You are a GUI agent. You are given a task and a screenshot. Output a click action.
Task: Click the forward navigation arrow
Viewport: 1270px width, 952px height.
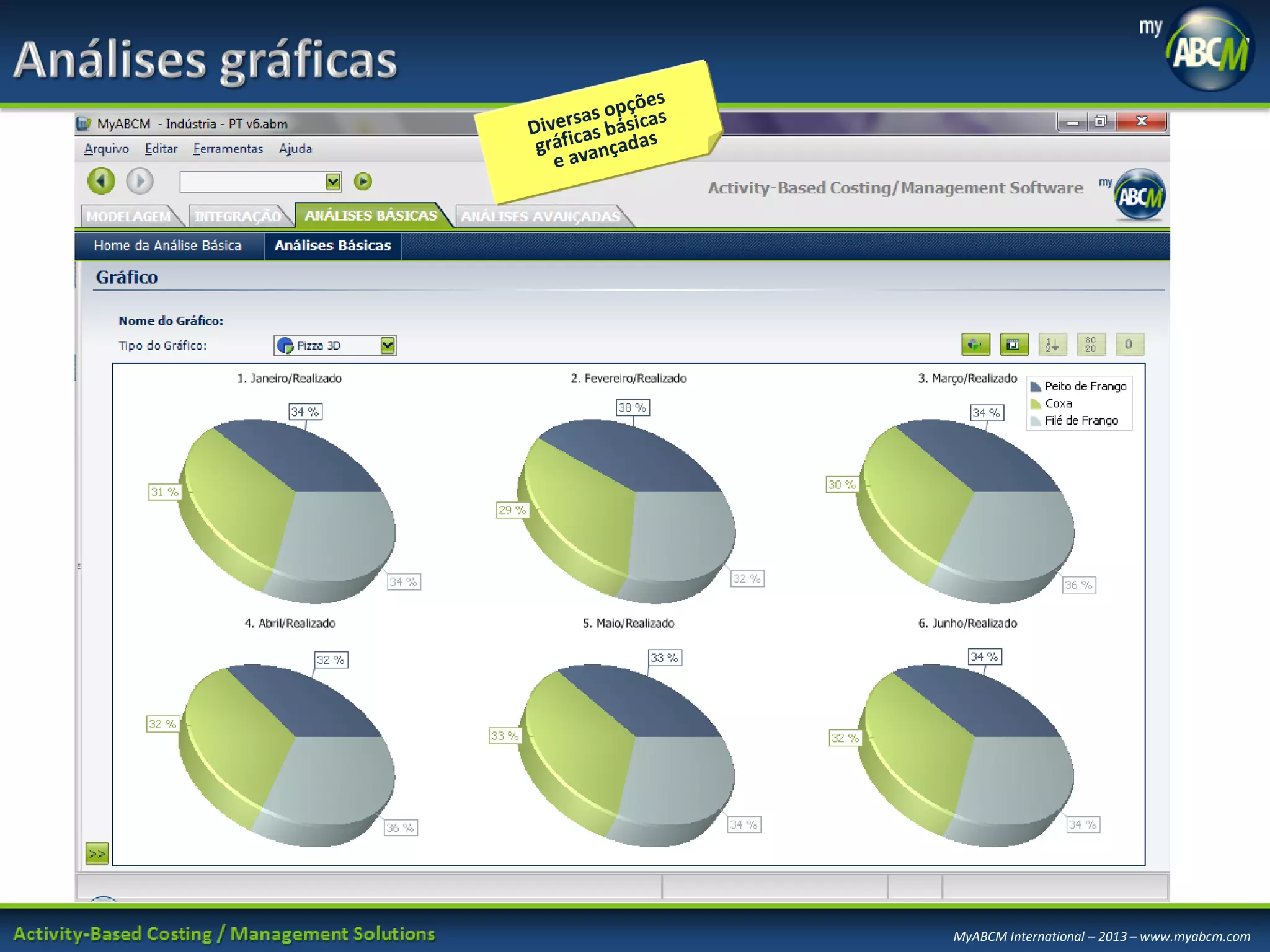(140, 181)
